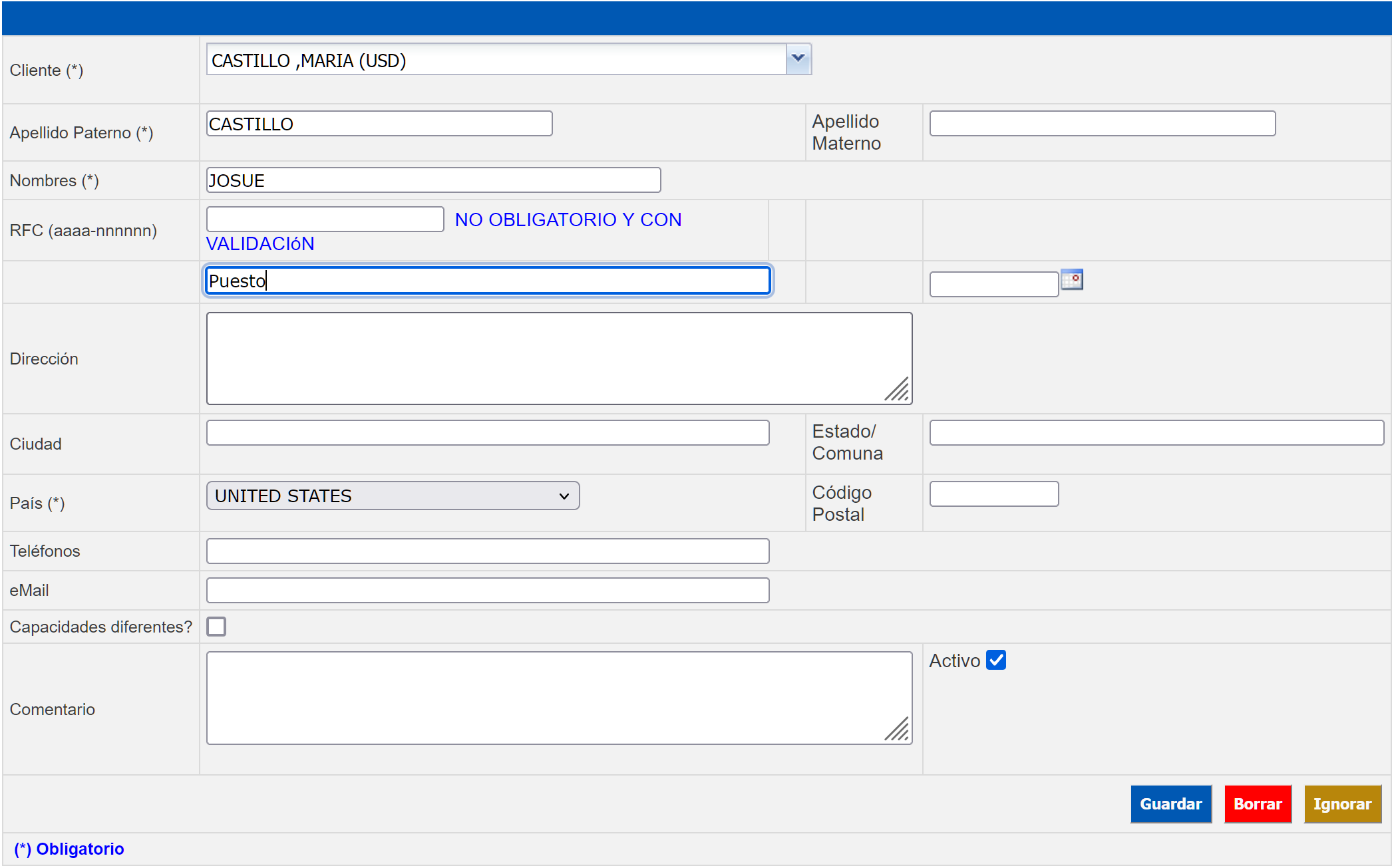Click the Comentario label

pos(52,709)
